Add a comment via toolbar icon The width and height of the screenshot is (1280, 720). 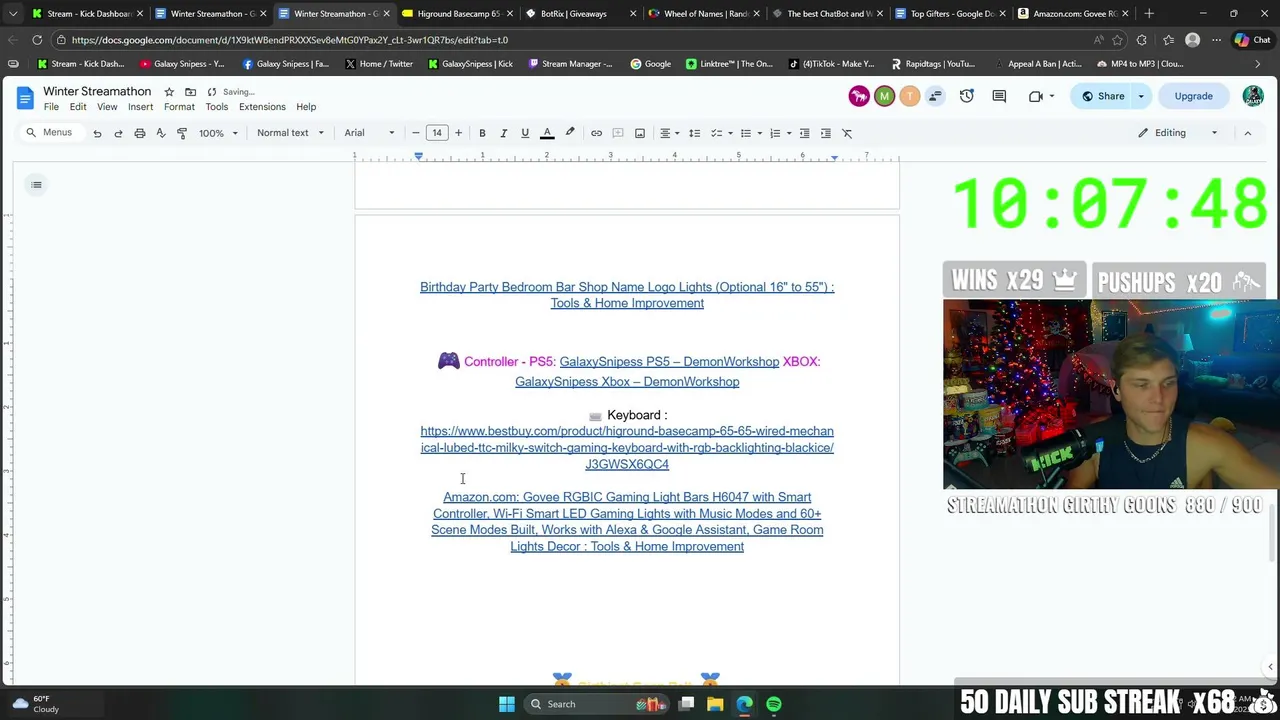(x=618, y=133)
